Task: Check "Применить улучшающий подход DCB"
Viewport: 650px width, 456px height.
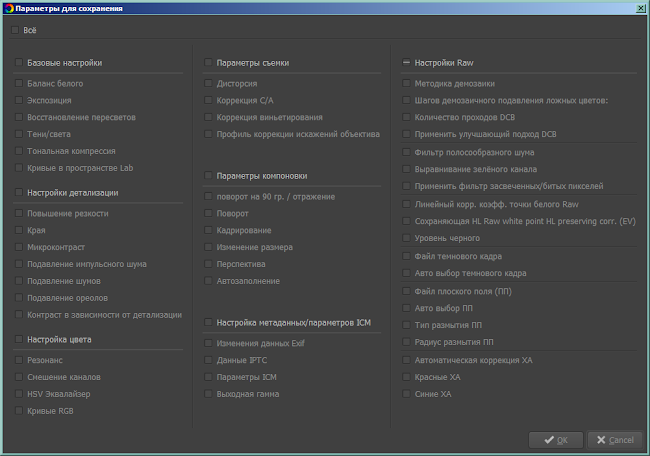Action: [406, 134]
